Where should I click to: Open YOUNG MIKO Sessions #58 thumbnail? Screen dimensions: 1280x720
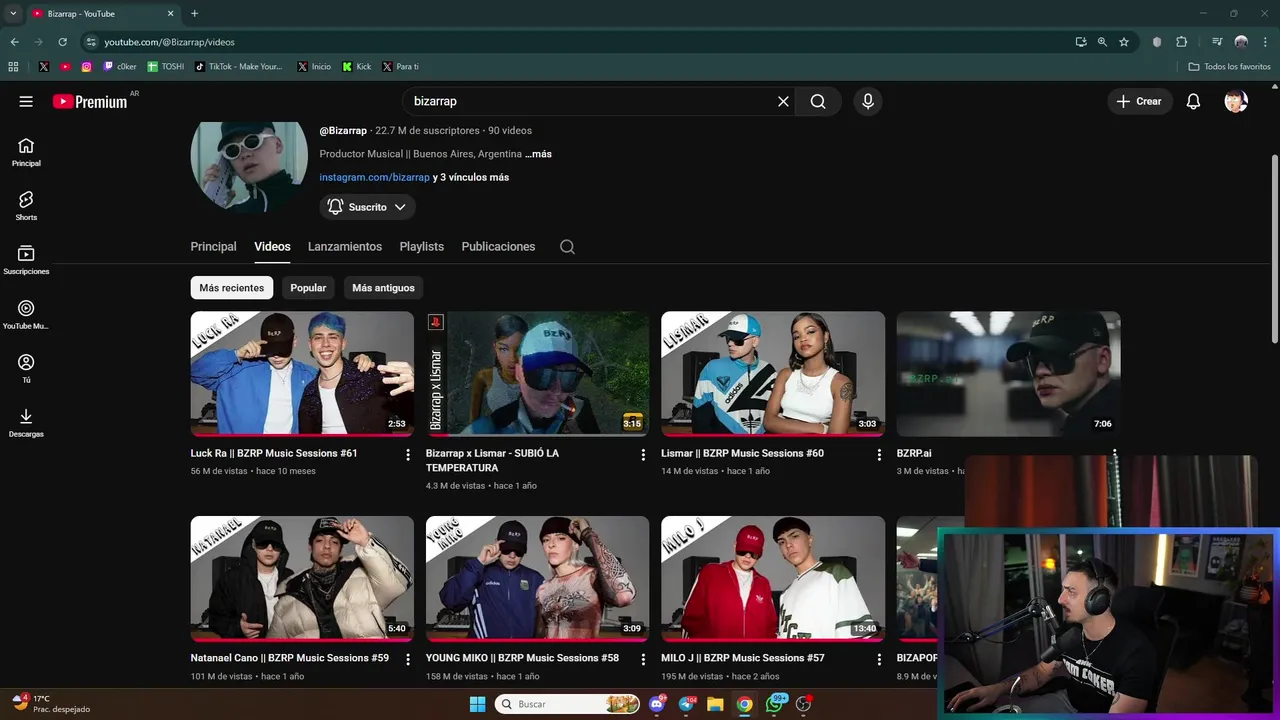tap(537, 578)
